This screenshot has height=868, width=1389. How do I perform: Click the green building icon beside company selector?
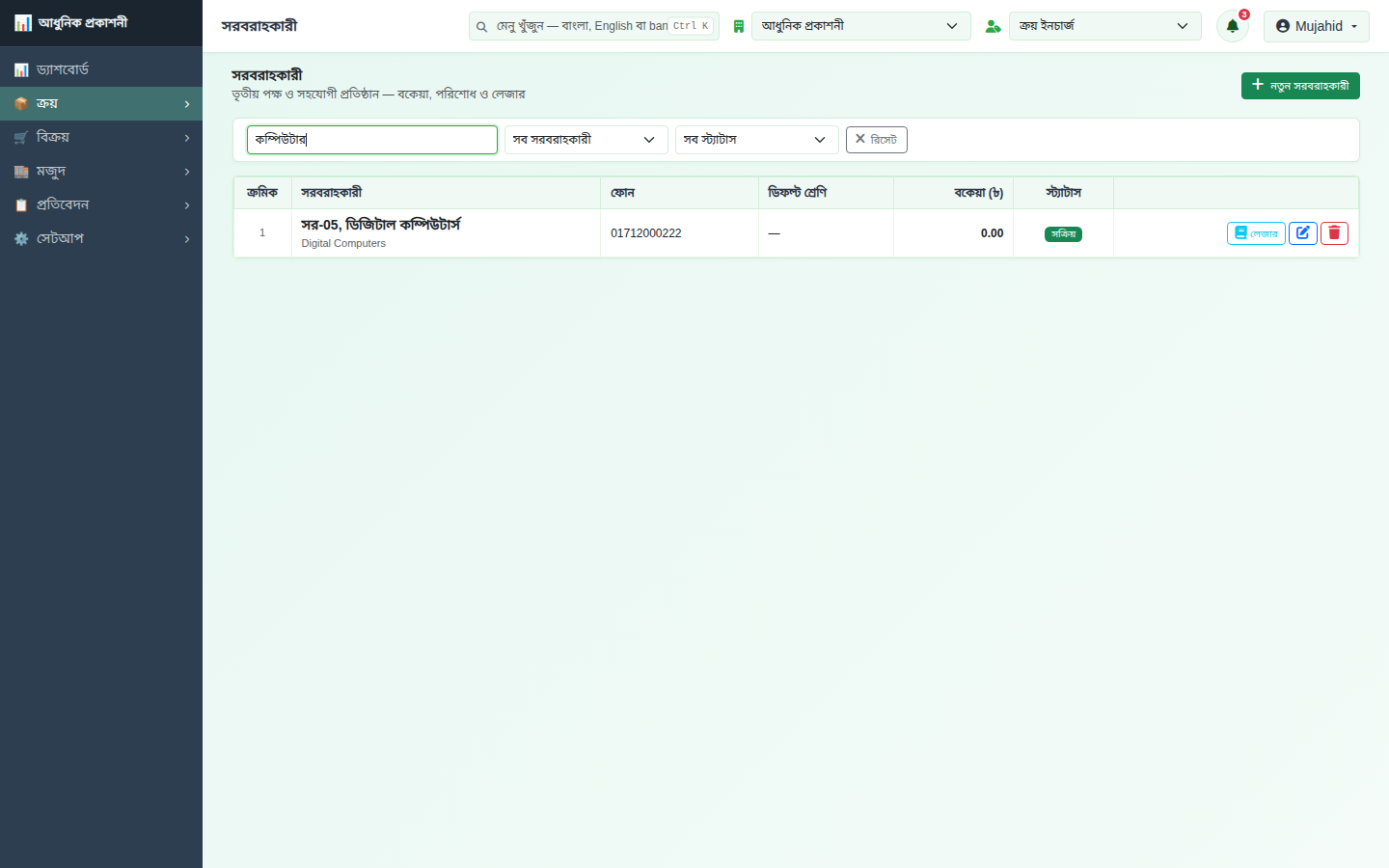pyautogui.click(x=739, y=26)
